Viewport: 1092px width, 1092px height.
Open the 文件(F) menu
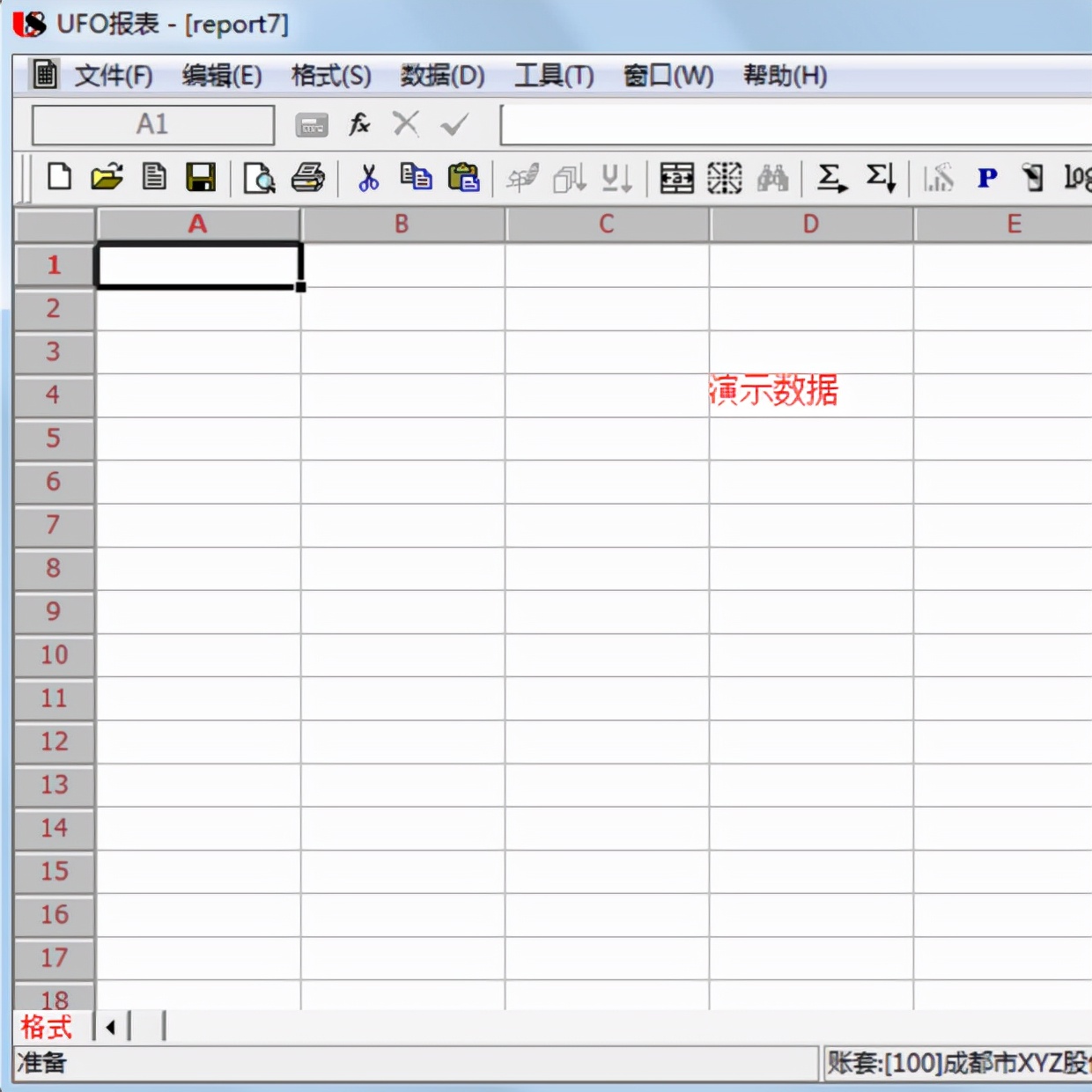point(116,76)
